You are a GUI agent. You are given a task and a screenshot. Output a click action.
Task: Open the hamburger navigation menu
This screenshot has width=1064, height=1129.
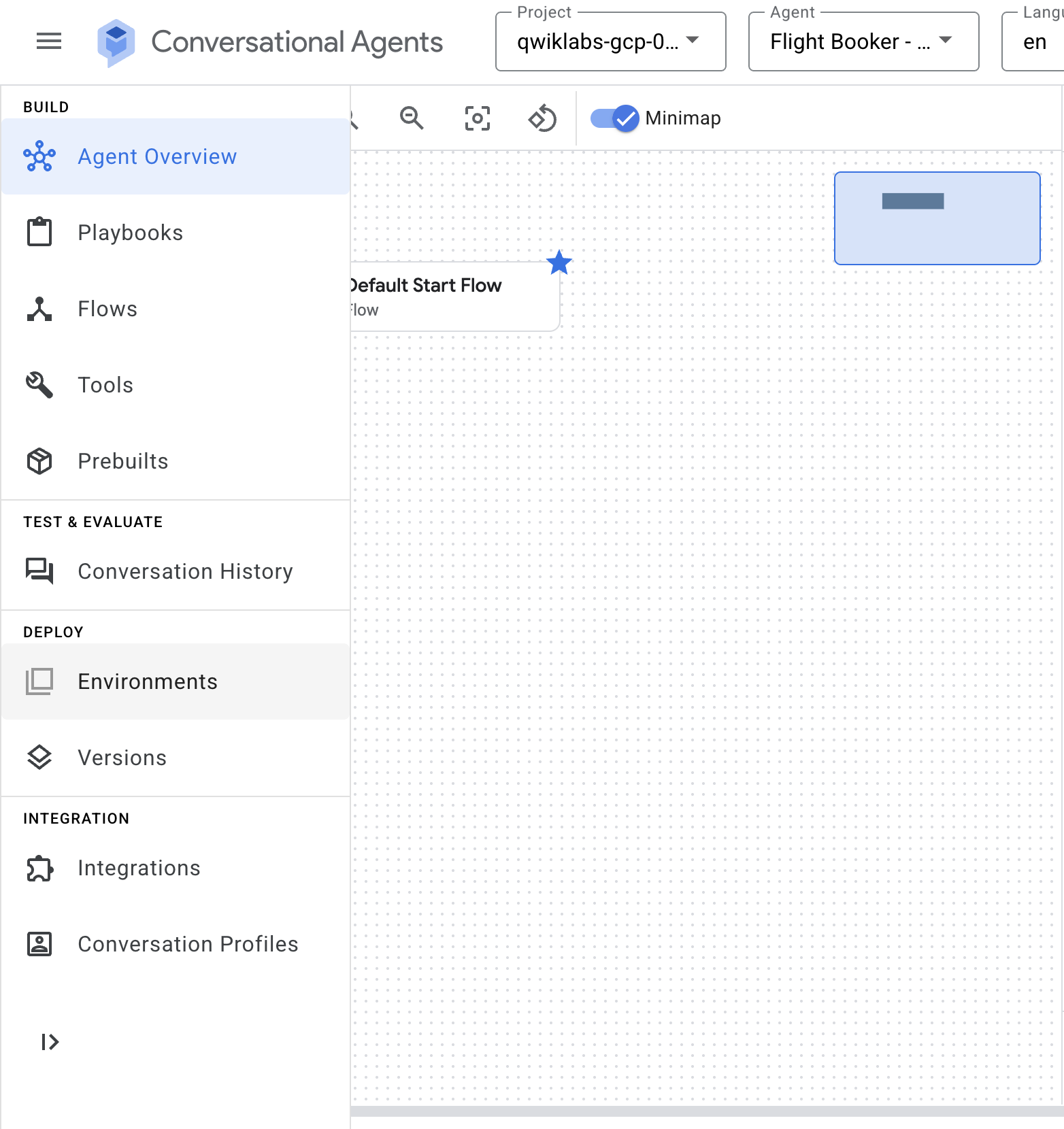tap(49, 41)
